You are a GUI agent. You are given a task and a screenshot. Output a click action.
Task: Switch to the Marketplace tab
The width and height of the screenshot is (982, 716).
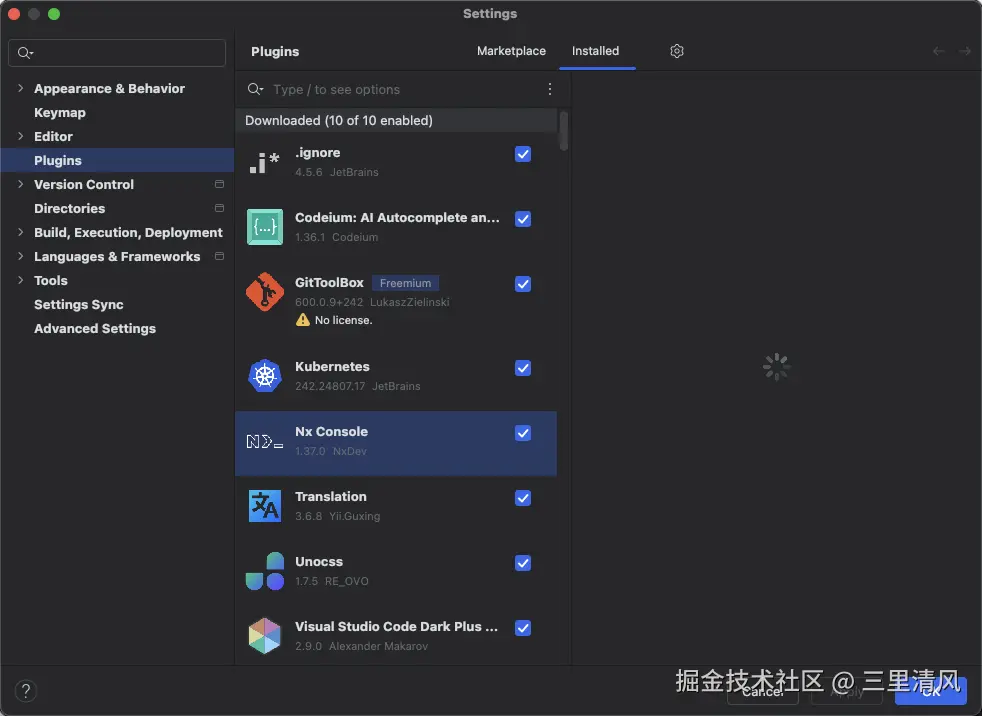(511, 51)
